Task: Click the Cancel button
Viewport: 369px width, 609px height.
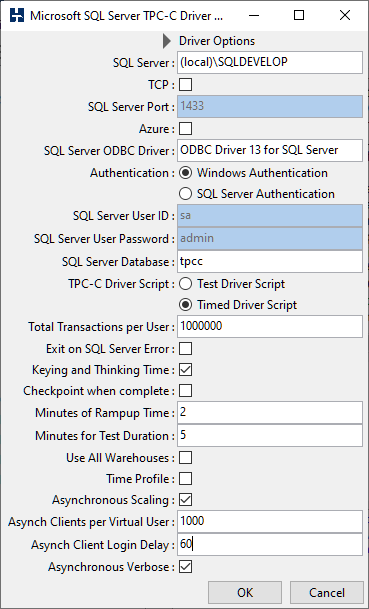Action: (327, 593)
